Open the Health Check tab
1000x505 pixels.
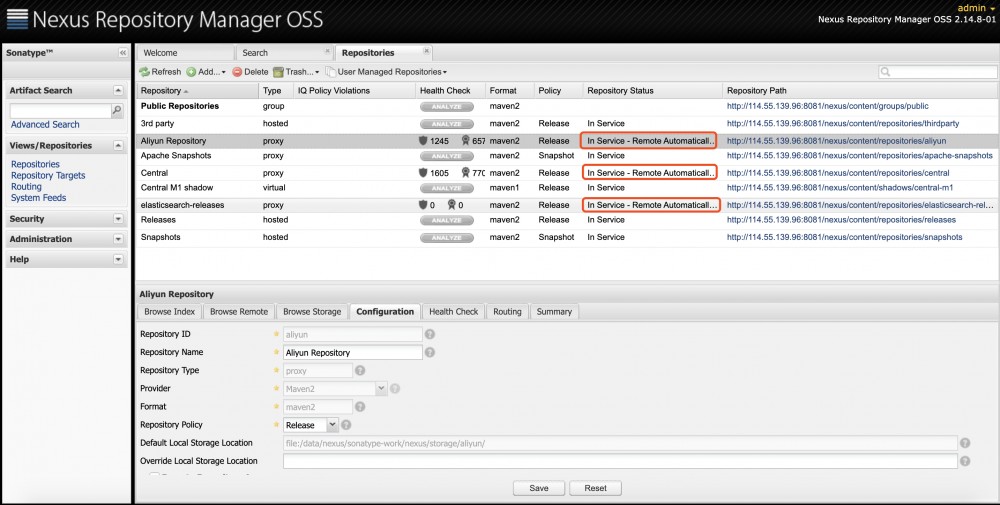point(453,312)
